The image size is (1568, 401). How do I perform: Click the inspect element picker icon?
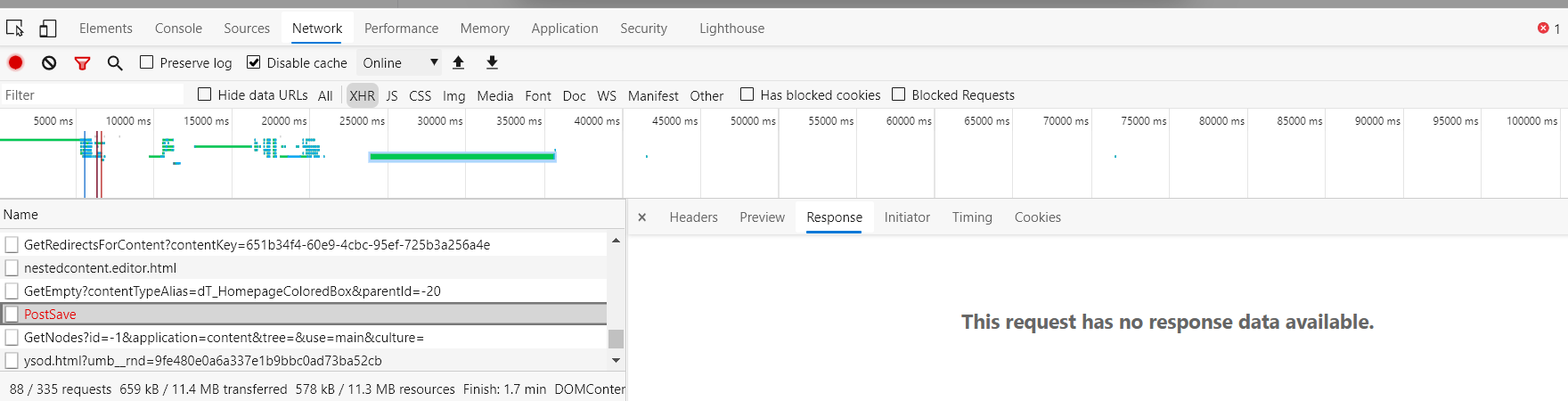(15, 29)
